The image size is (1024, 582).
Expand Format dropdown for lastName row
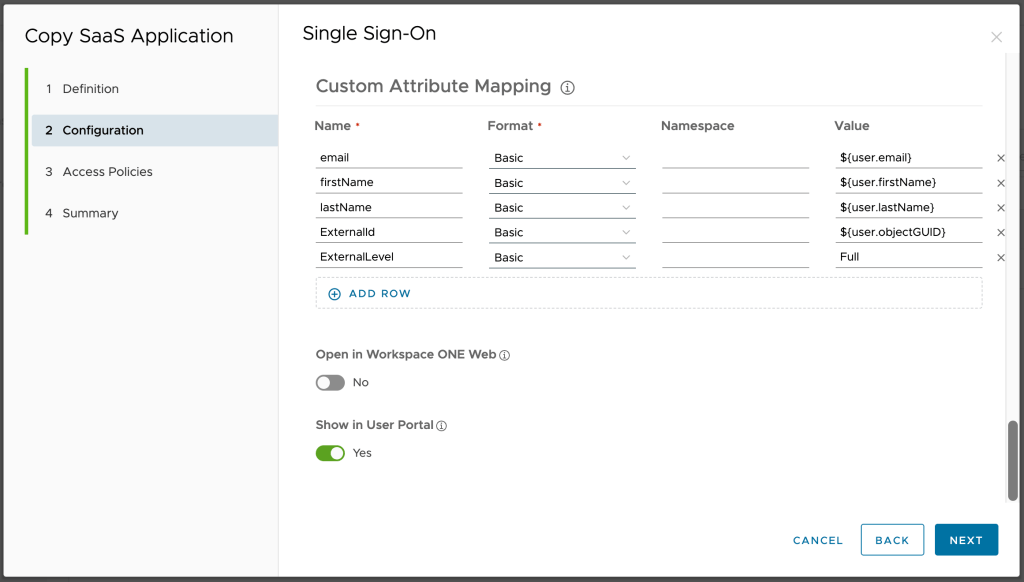(562, 208)
